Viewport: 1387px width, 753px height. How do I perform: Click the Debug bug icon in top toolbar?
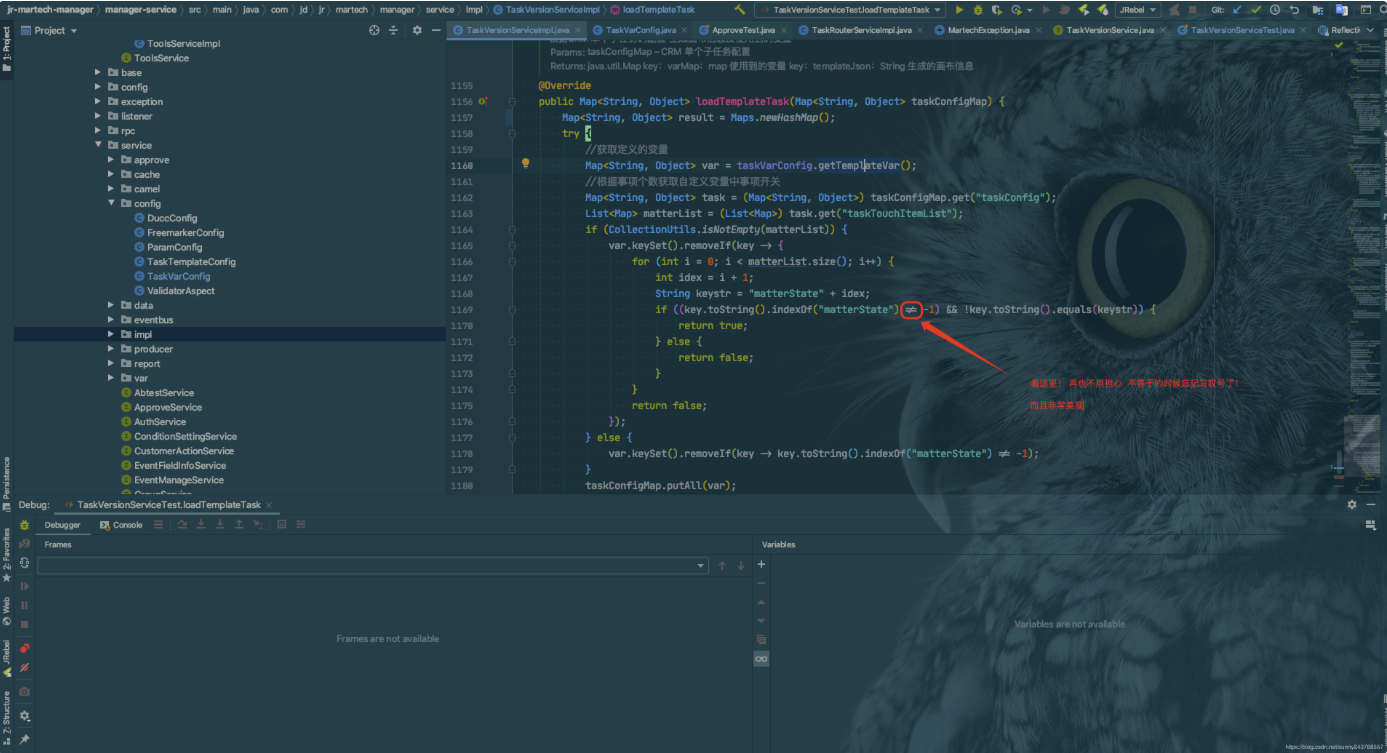tap(979, 10)
